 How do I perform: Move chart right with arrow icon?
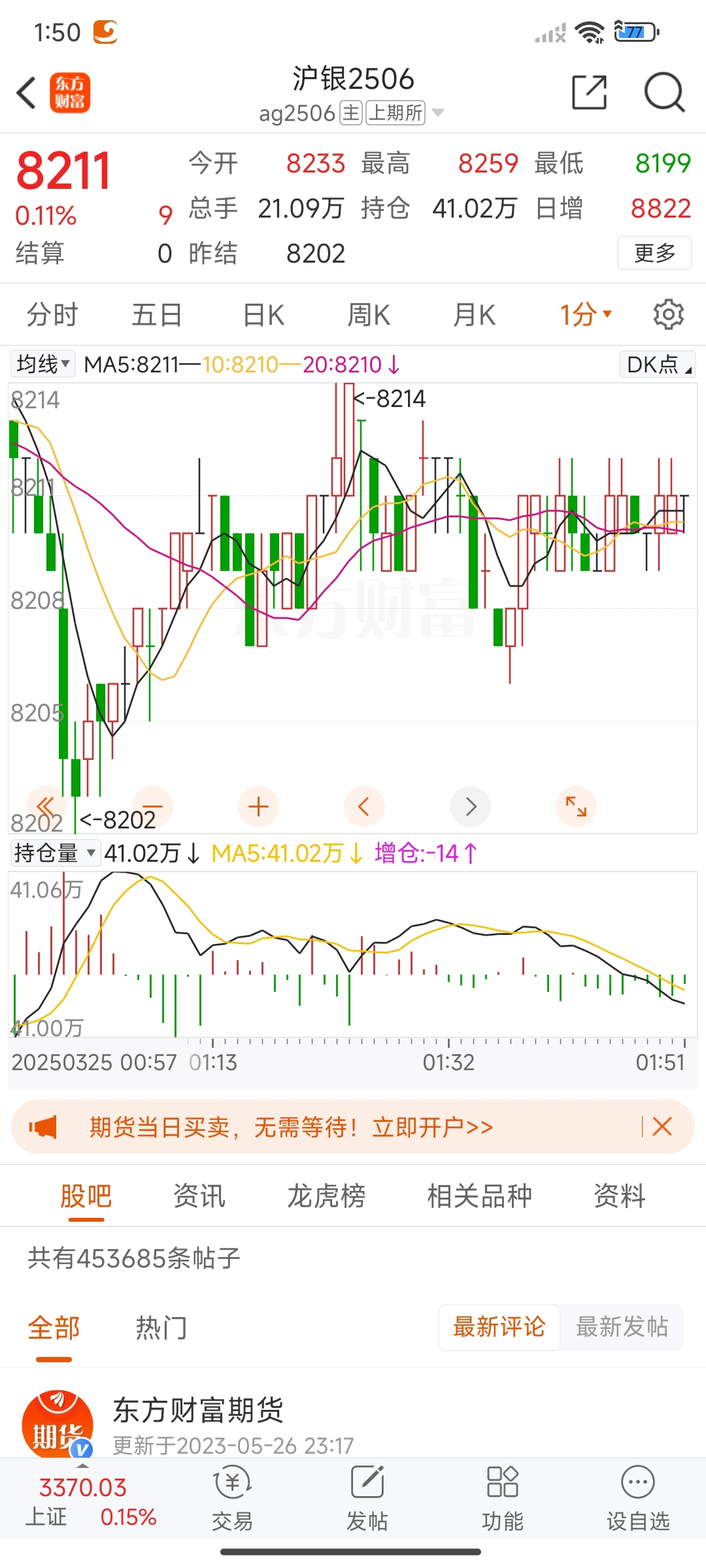tap(470, 807)
